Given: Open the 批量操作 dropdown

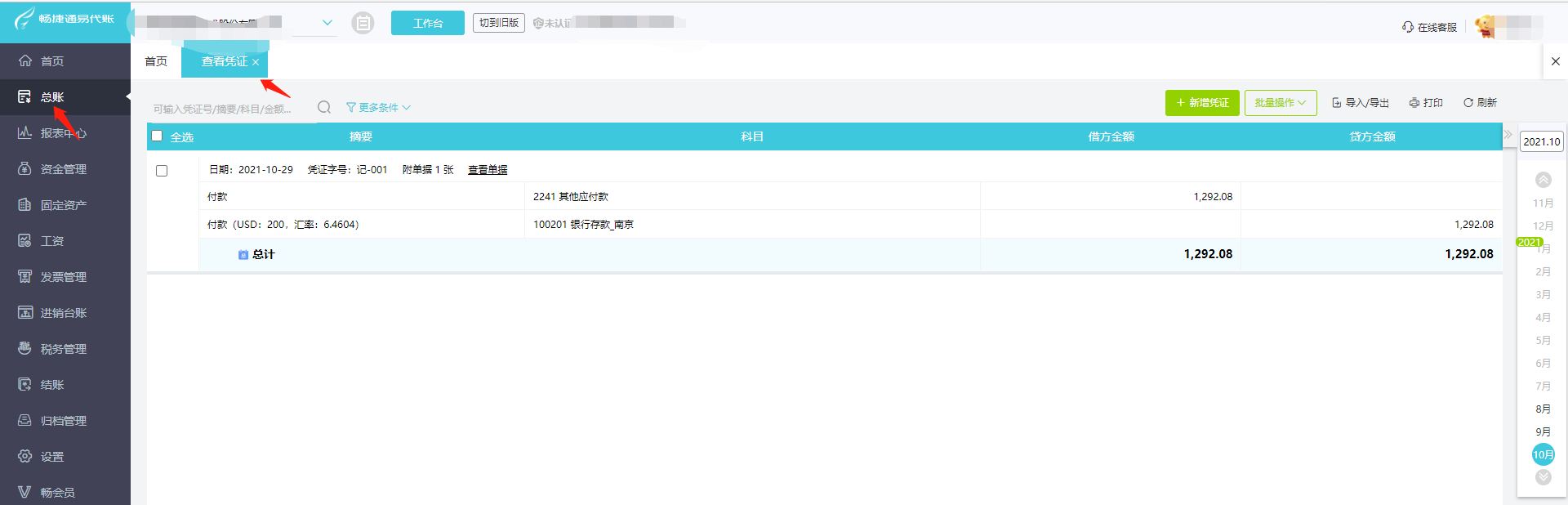Looking at the screenshot, I should (1281, 103).
